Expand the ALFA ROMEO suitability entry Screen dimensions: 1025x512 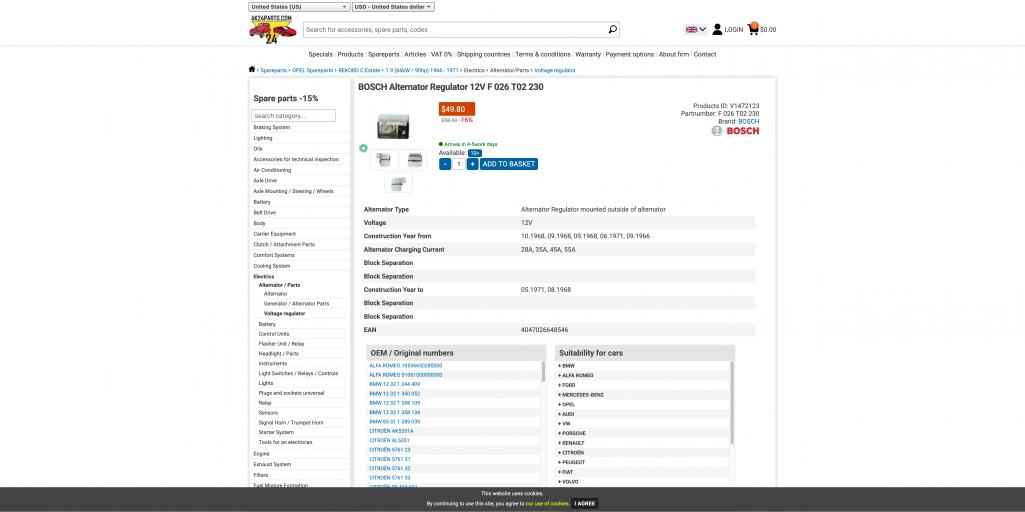575,375
